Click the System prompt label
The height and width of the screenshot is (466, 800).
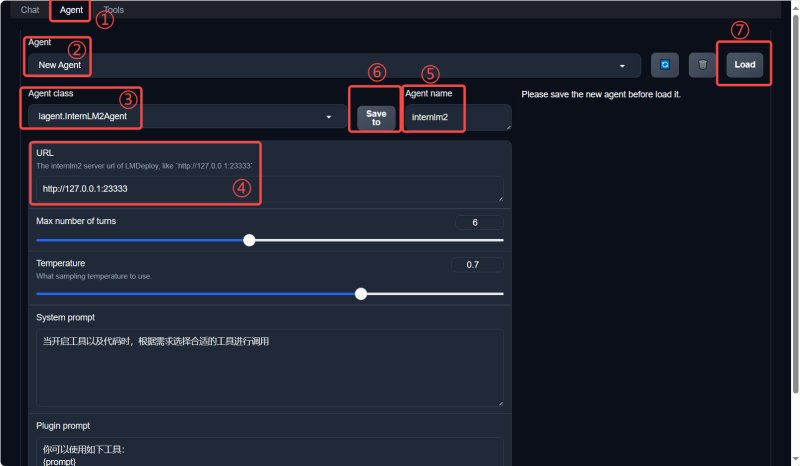point(65,317)
